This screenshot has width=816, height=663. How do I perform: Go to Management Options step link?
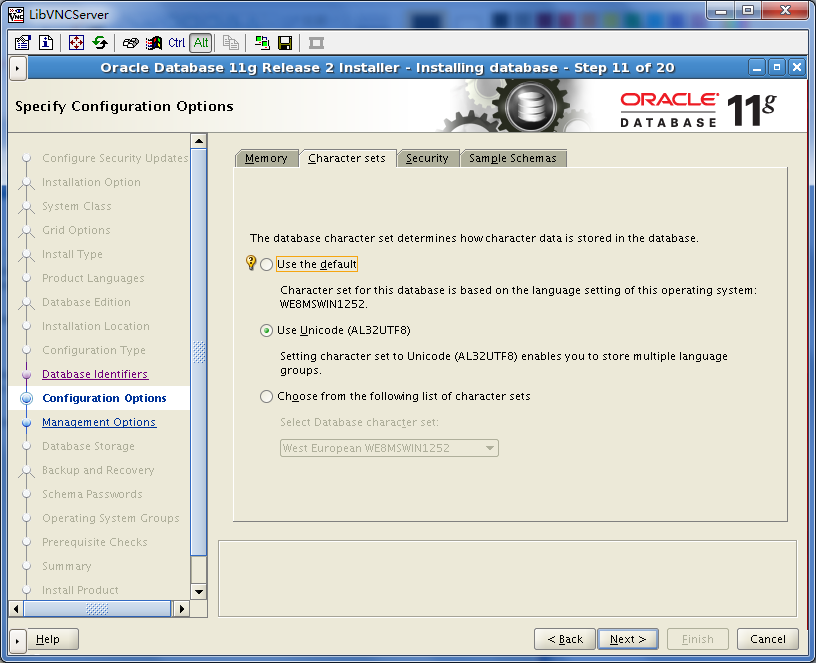pyautogui.click(x=99, y=422)
